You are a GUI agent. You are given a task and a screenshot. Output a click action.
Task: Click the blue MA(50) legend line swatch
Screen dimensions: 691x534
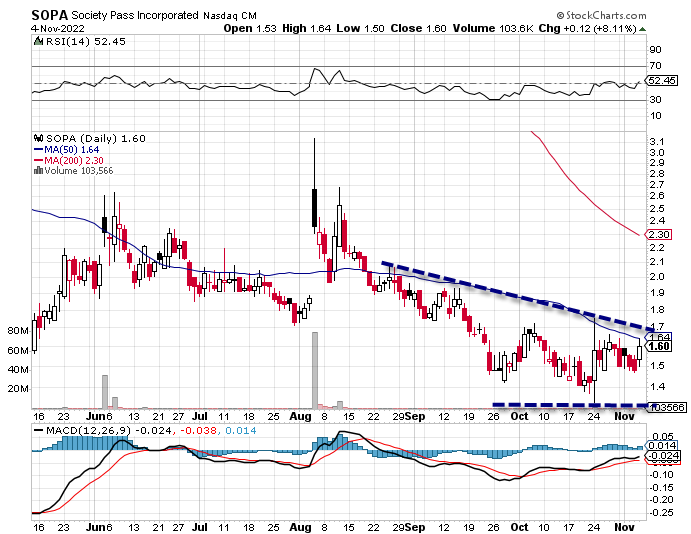click(x=38, y=150)
